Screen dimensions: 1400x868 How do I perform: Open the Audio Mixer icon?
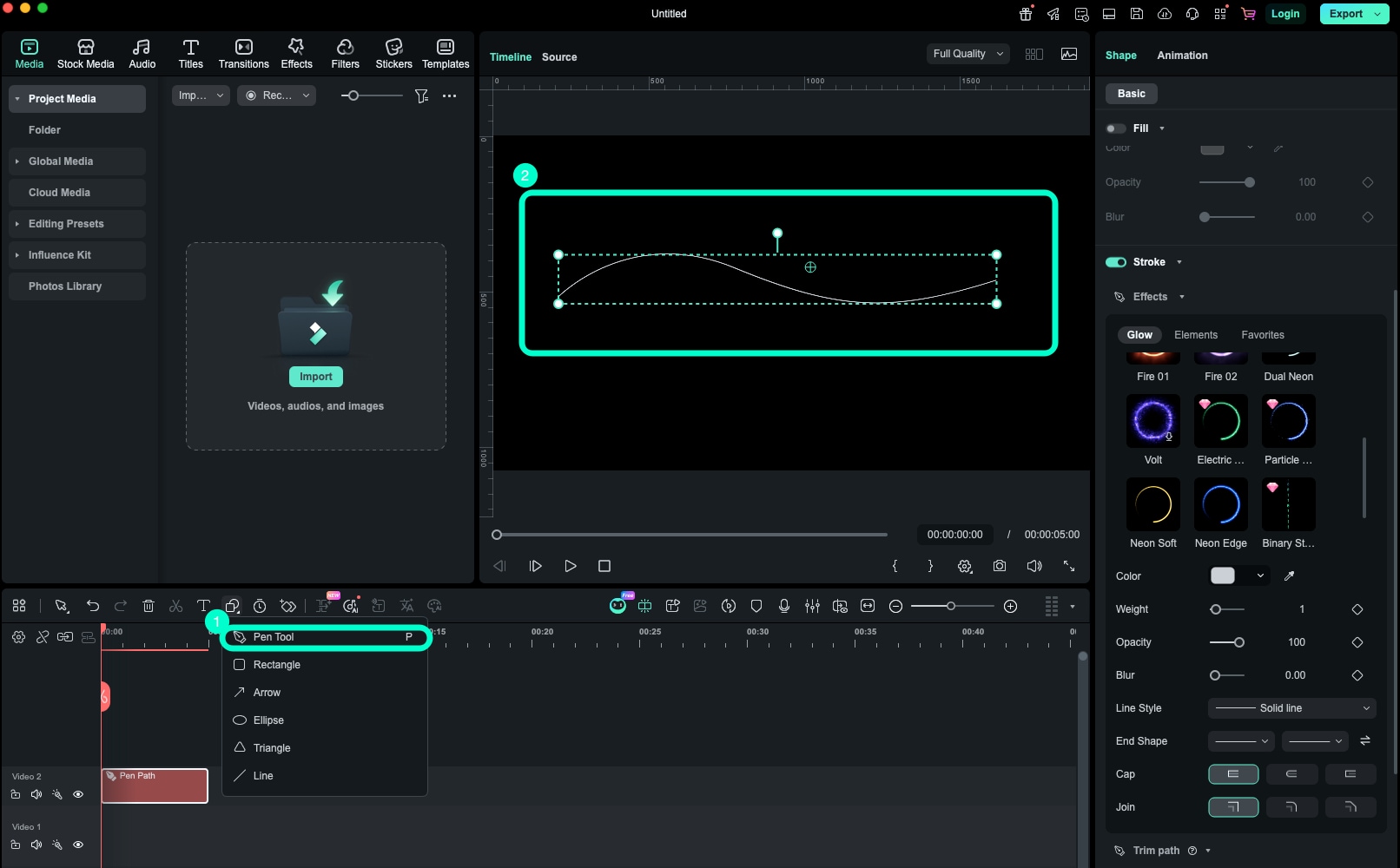(813, 606)
